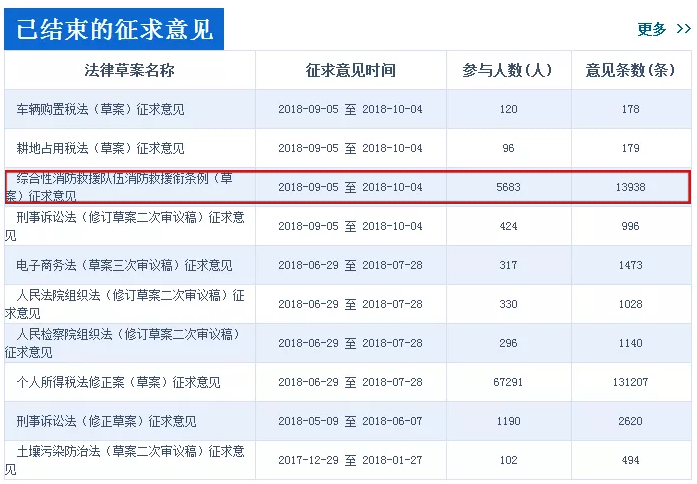Click the 2017-12-29 至 2018-01-27 date cell
Viewport: 697px width, 484px height.
click(350, 460)
